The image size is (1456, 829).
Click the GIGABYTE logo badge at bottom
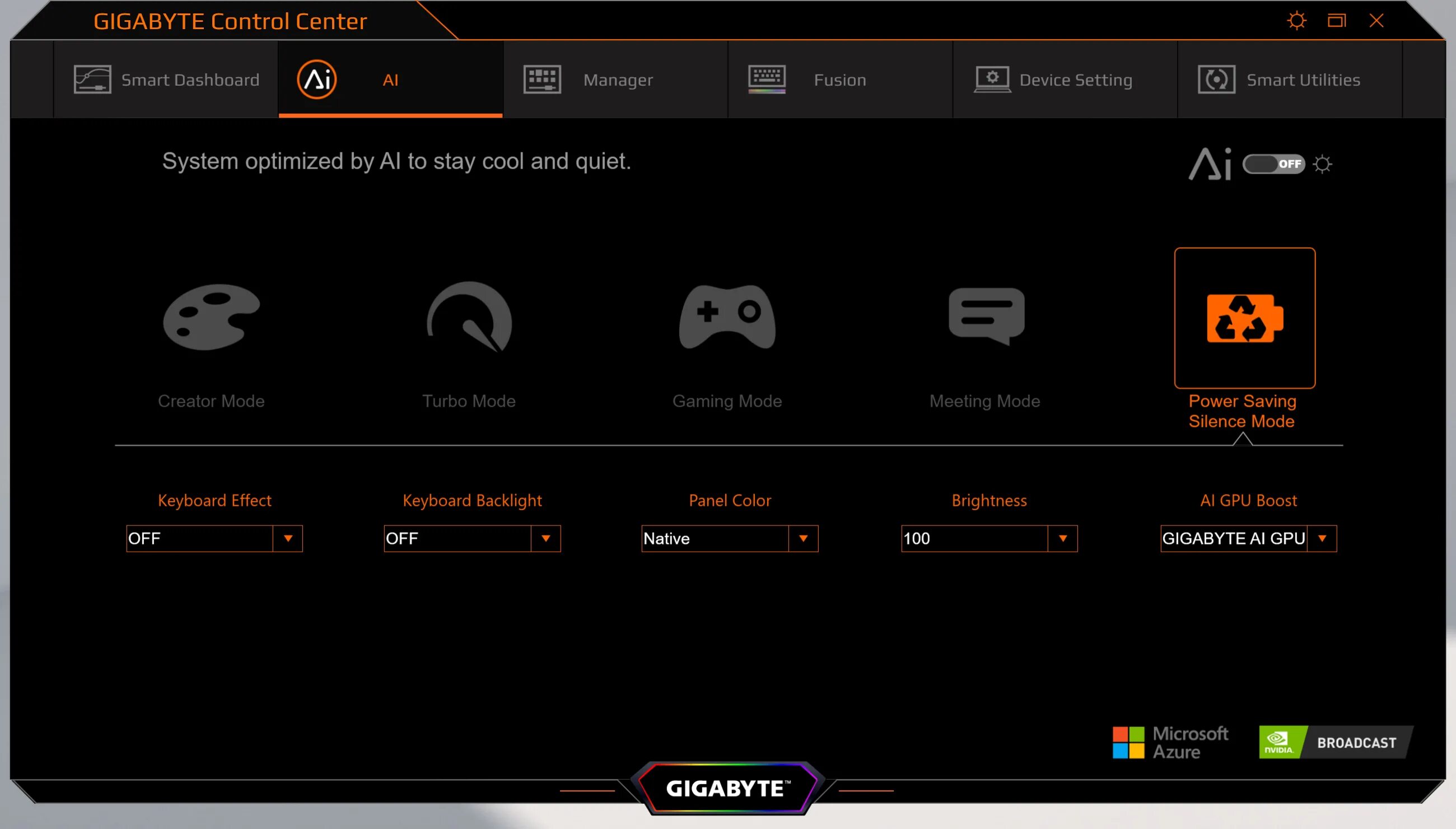pos(727,788)
